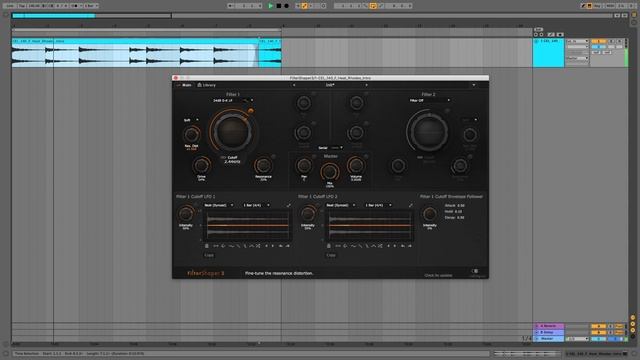Click the Master Volume knob
Viewport: 640px width, 360px height.
pyautogui.click(x=356, y=166)
